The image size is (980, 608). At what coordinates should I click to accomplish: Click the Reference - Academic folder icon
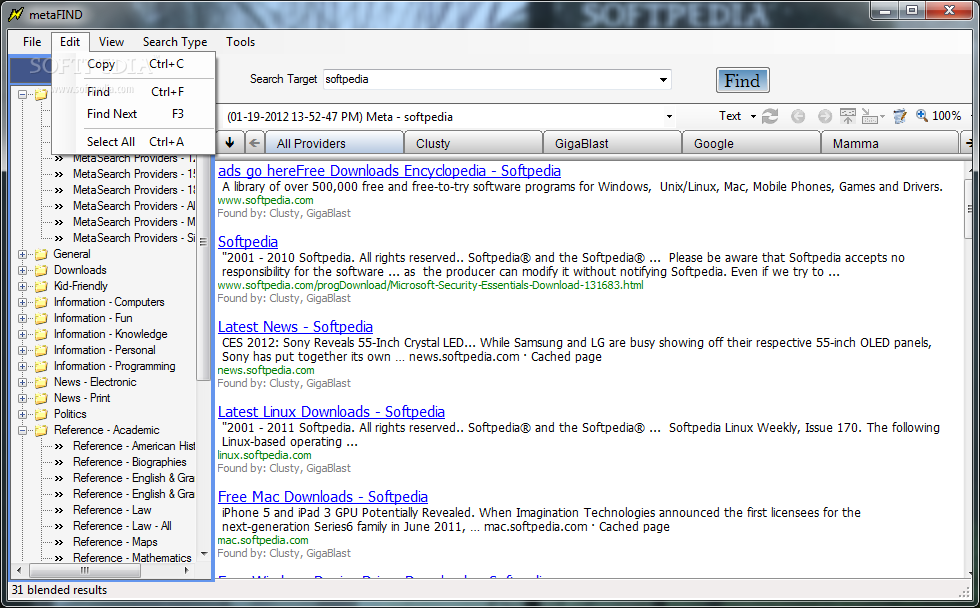click(x=41, y=431)
